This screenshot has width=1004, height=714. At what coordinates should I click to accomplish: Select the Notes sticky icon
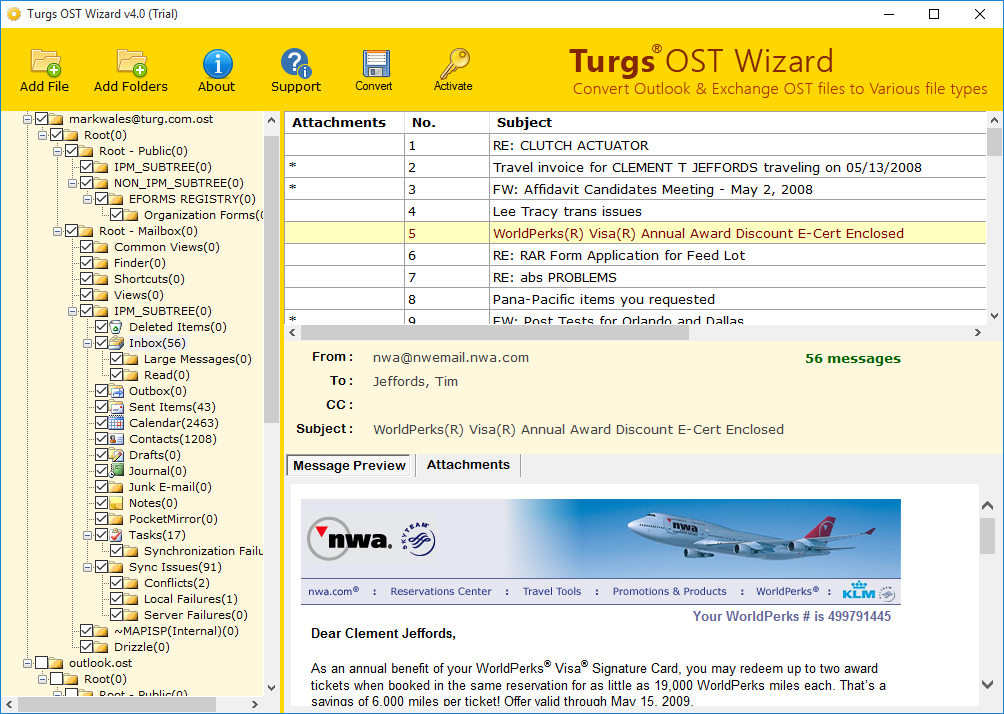point(117,503)
